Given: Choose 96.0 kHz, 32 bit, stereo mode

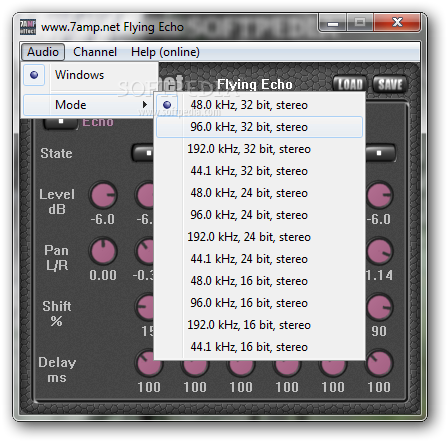Looking at the screenshot, I should 259,127.
